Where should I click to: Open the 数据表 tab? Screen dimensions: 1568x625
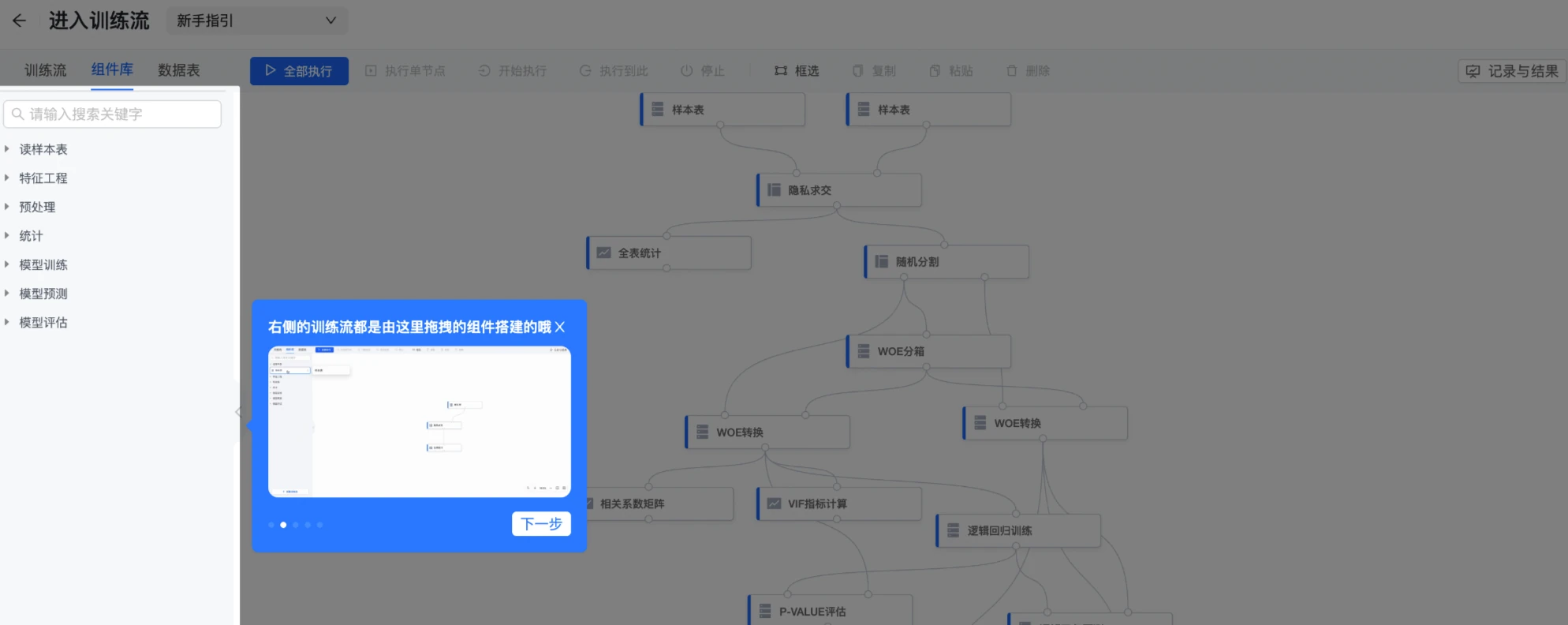pos(179,70)
